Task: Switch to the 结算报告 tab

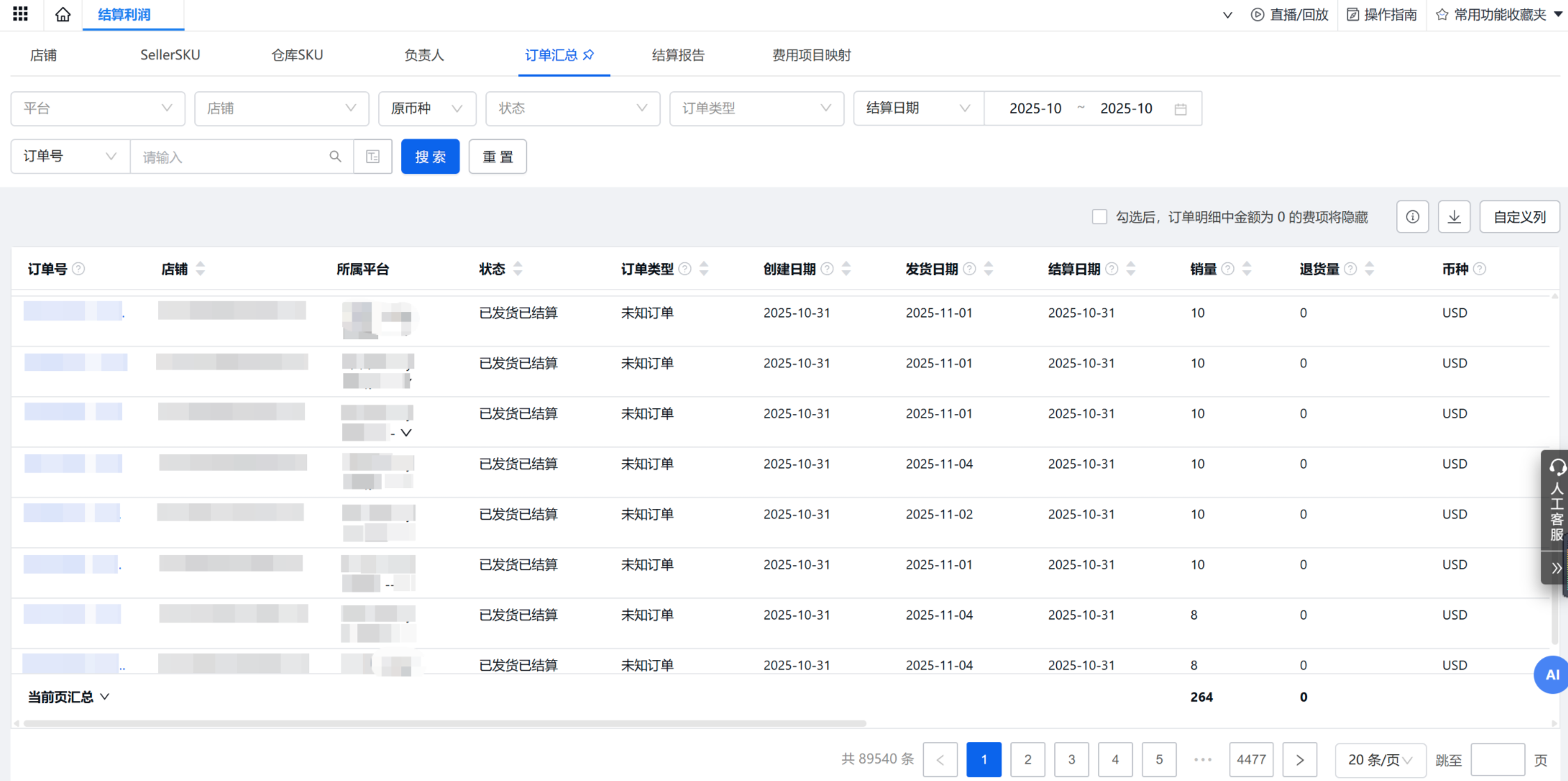Action: (x=678, y=55)
